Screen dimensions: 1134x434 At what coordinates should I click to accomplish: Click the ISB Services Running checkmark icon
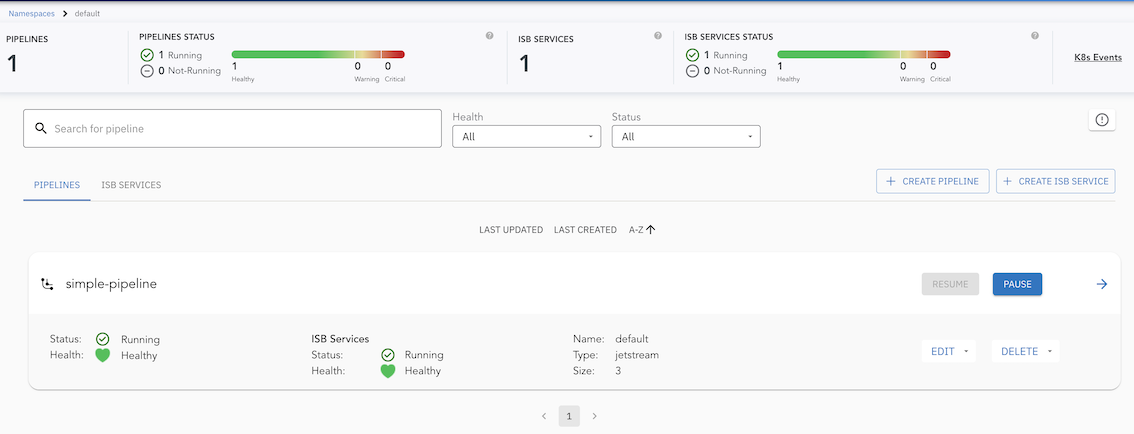[388, 354]
